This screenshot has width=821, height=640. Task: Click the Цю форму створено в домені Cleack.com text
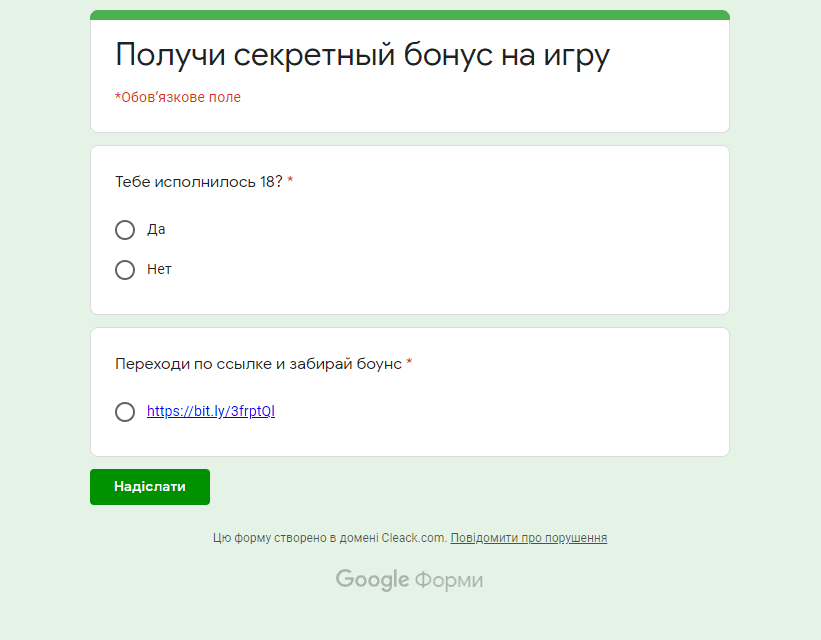[x=330, y=538]
